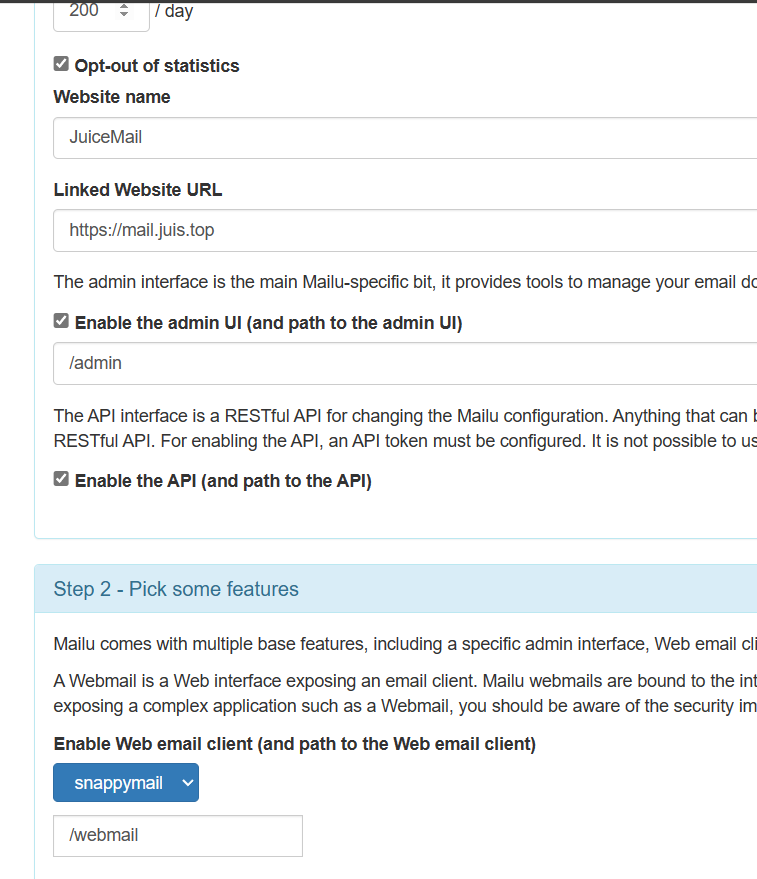The image size is (757, 879).
Task: Click the 'Website name' label
Action: click(112, 97)
